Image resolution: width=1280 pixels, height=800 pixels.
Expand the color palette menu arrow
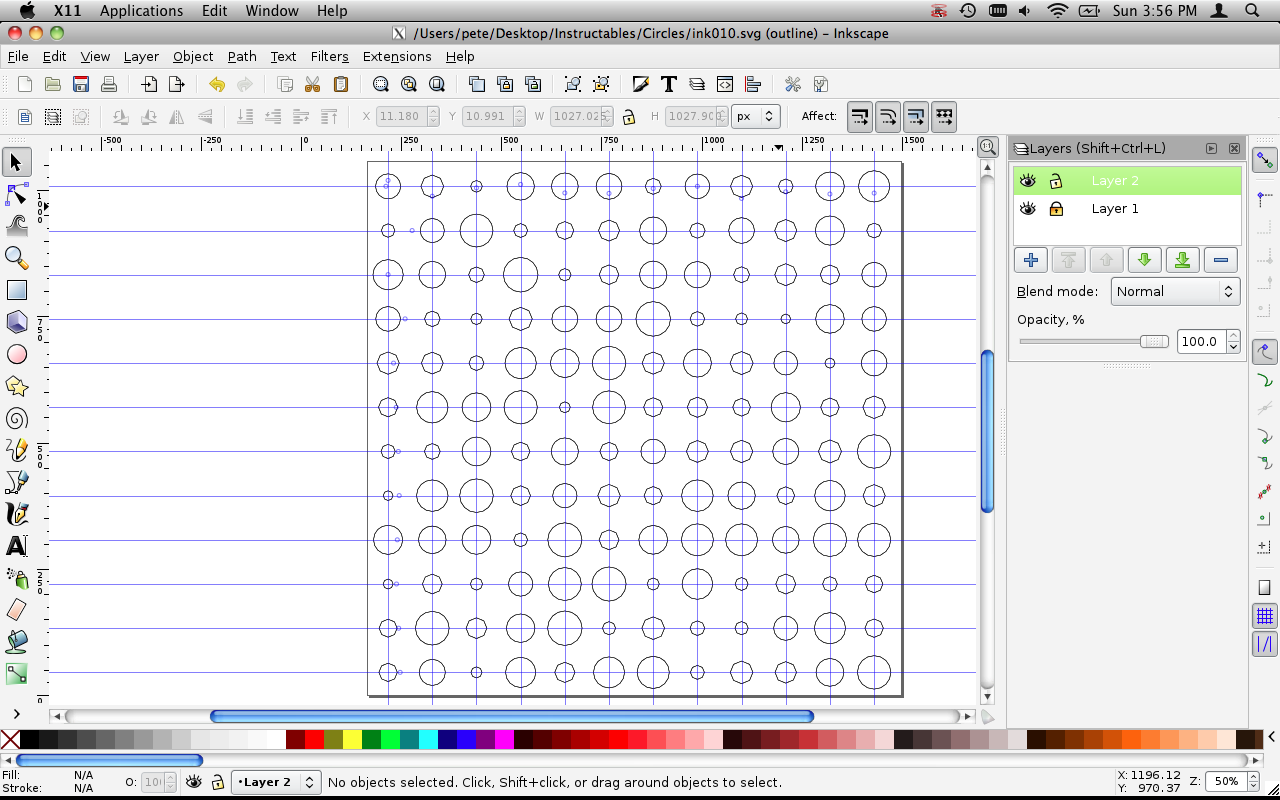(x=1272, y=738)
